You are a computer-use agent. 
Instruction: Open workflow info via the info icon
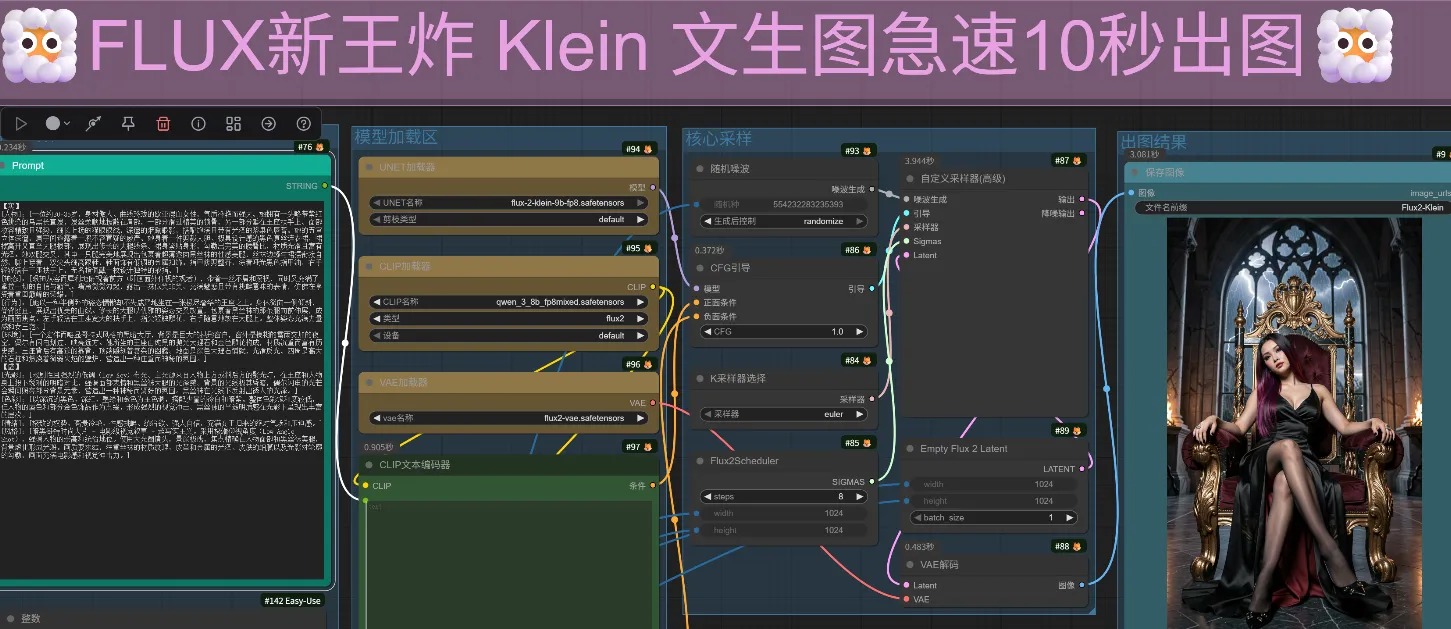tap(199, 123)
